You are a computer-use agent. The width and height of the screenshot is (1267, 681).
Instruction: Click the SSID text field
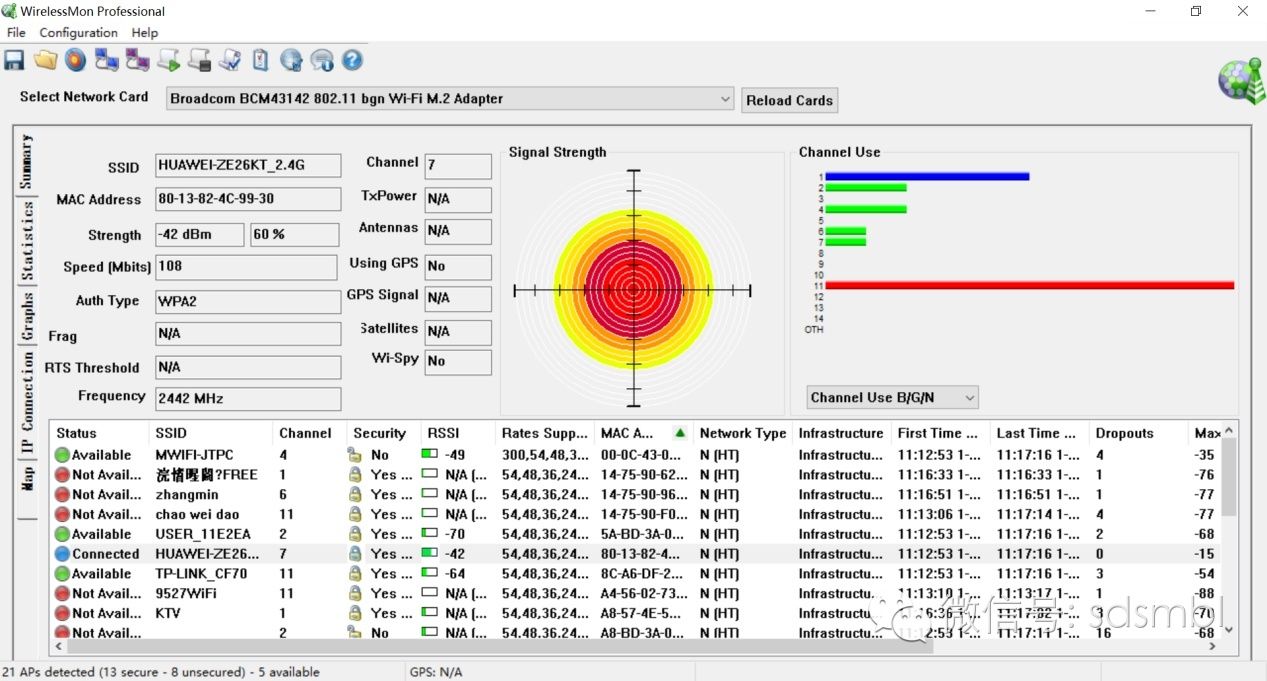point(248,166)
